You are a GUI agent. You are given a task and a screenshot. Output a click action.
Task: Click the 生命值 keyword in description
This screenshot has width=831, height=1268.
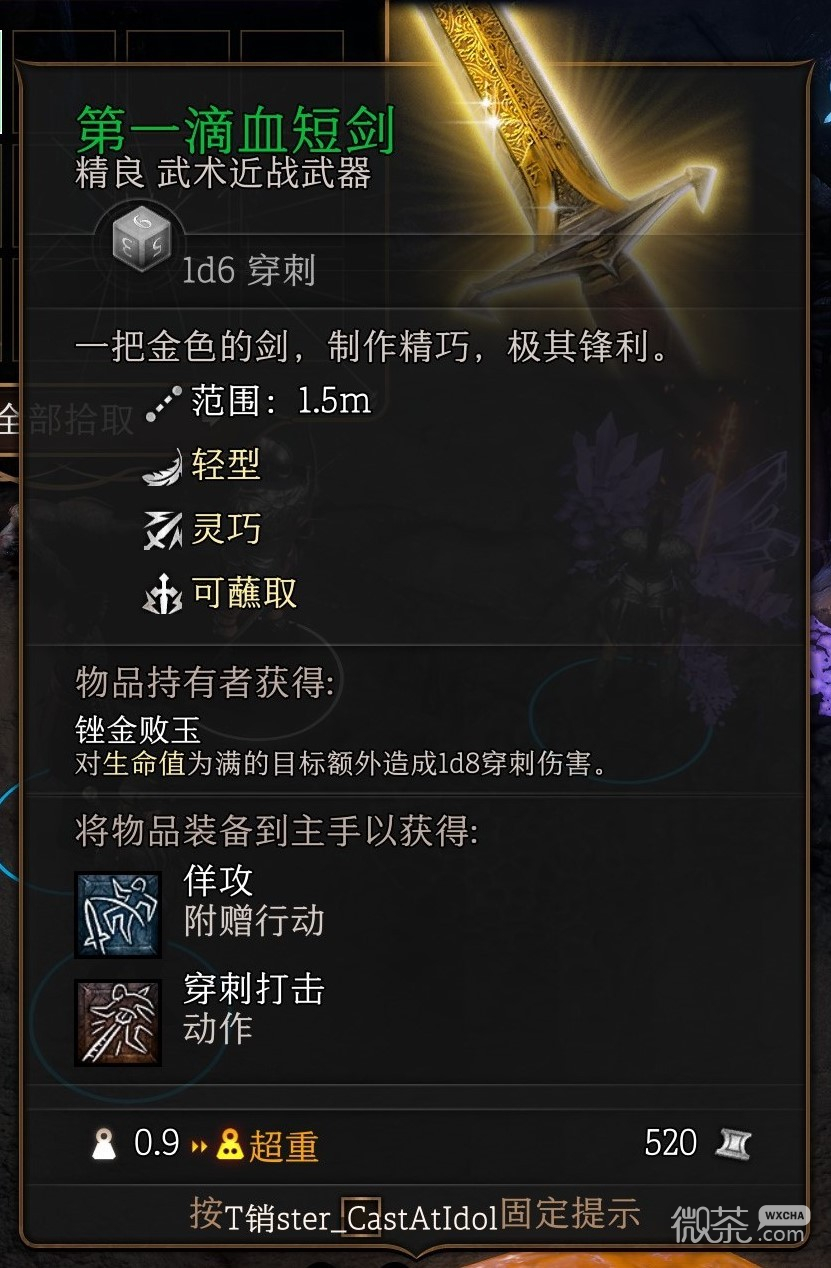tap(144, 765)
